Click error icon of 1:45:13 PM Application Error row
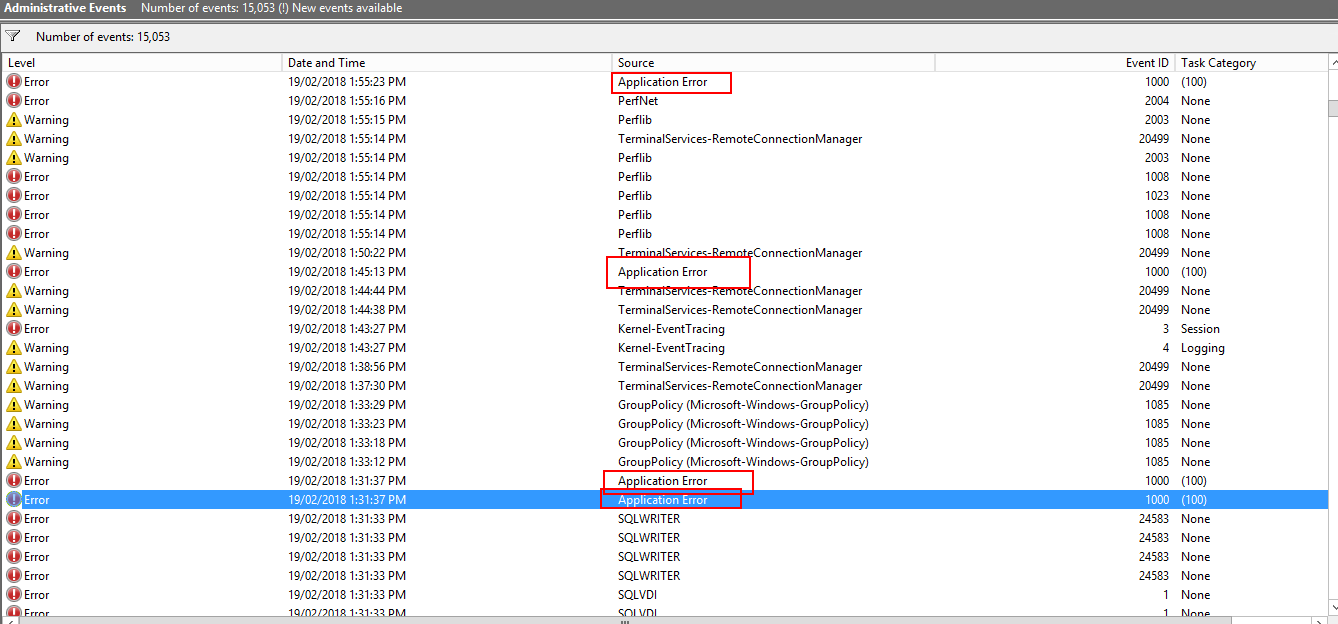 click(14, 272)
